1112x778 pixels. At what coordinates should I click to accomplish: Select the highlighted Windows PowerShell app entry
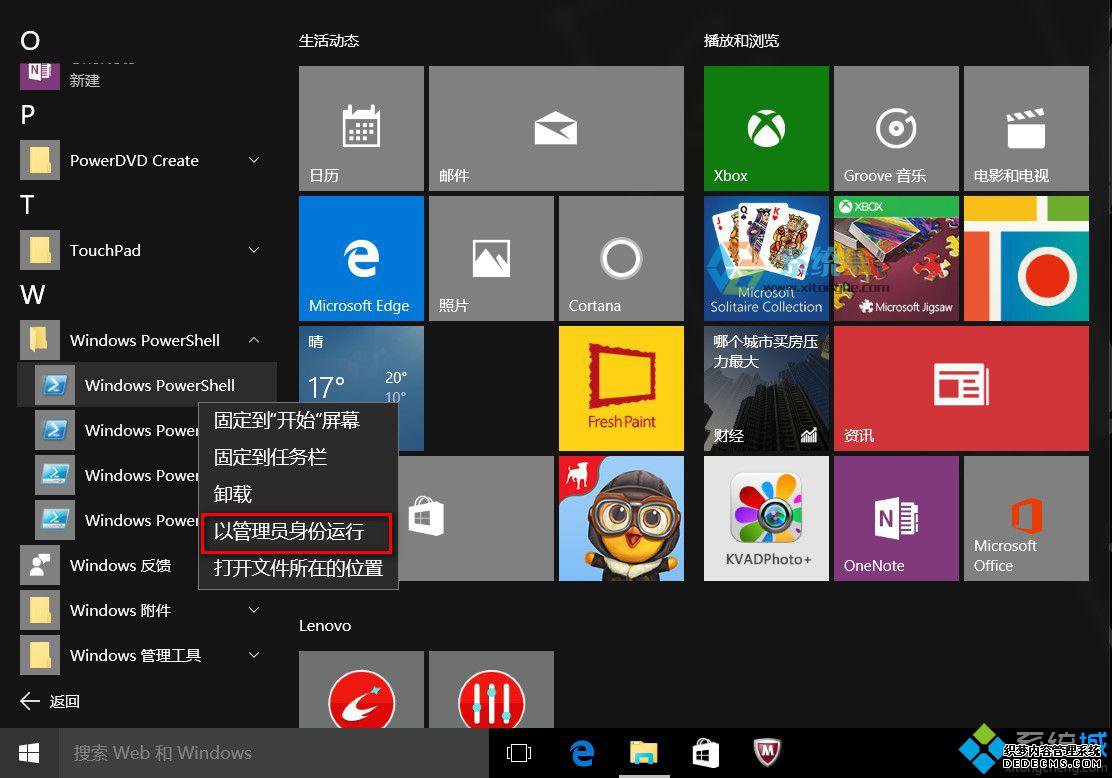(x=147, y=385)
